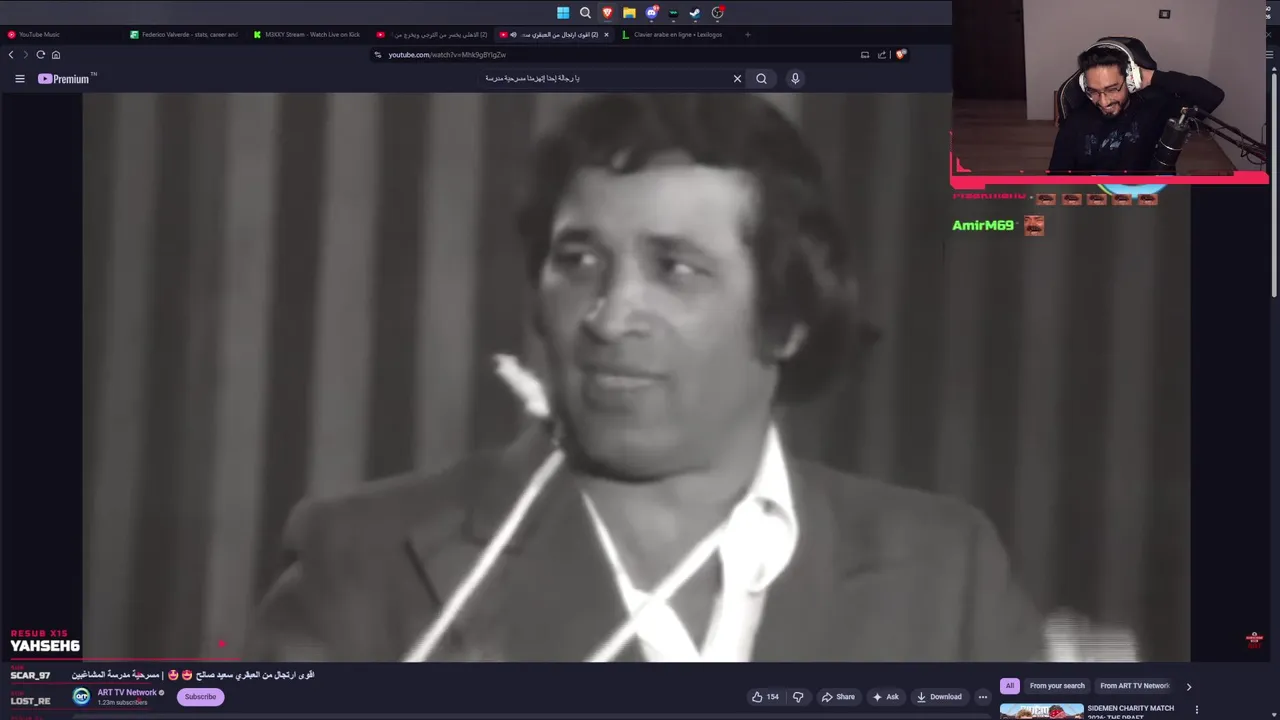Click the YAHSEH6 resub overlay name
The width and height of the screenshot is (1280, 720).
45,646
